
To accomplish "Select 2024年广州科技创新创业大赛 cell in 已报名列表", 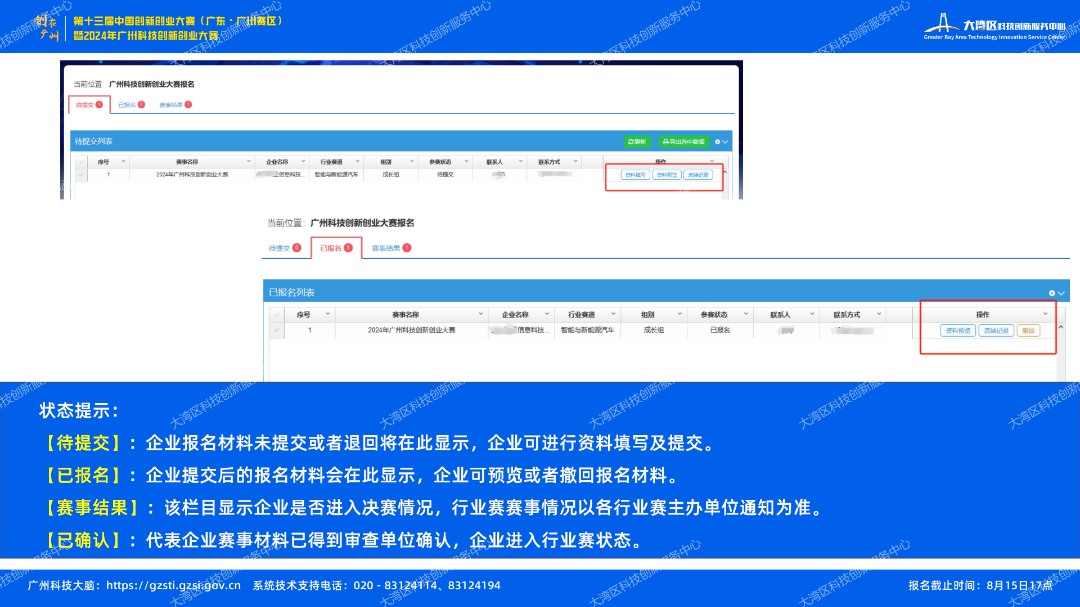I will [411, 331].
